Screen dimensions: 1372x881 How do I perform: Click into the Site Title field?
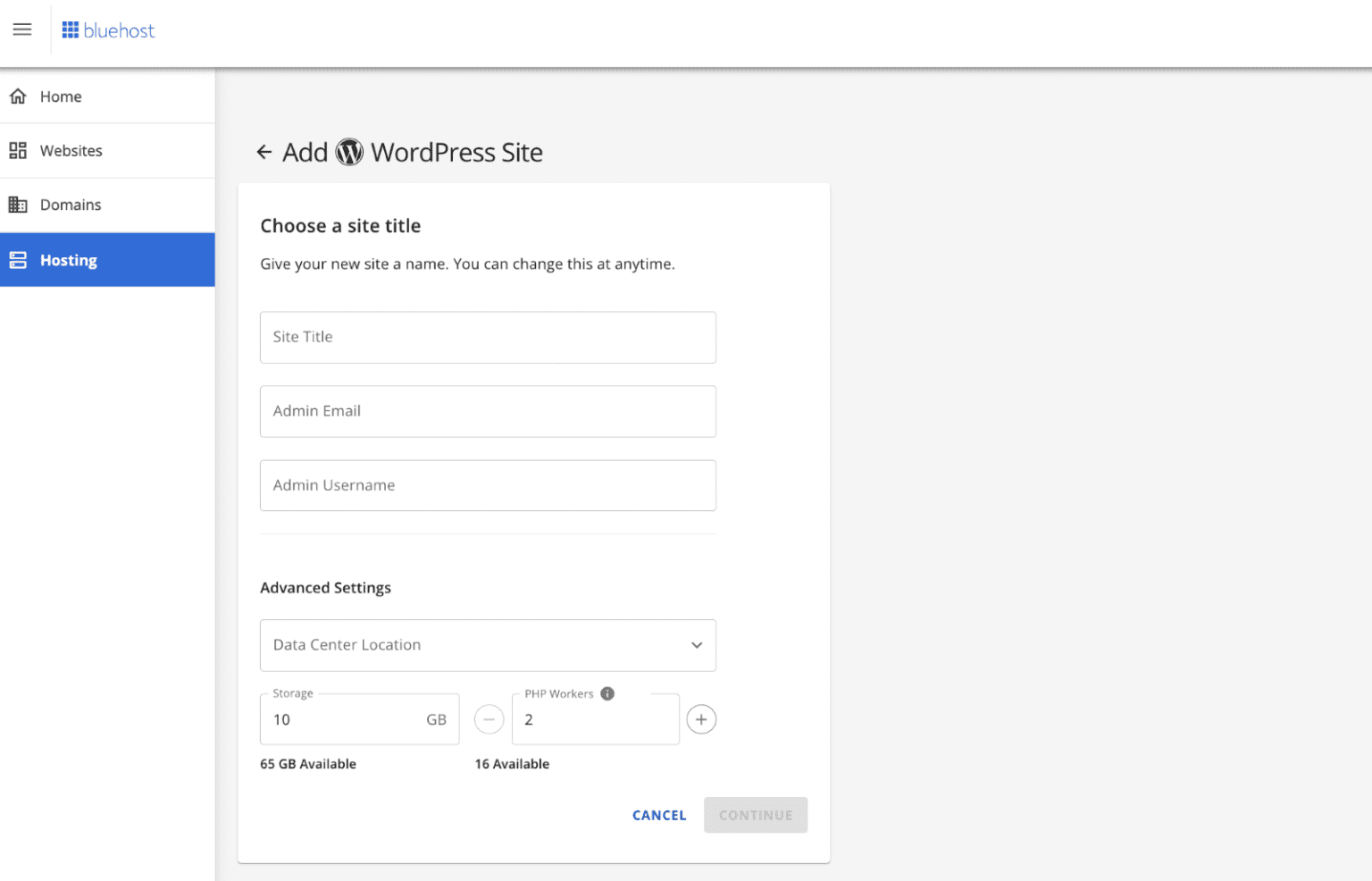pos(488,338)
